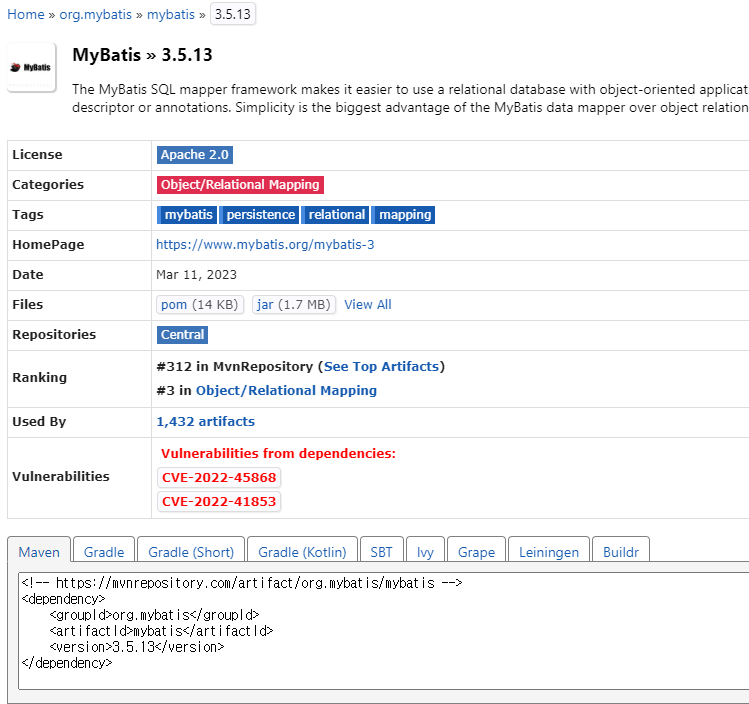Viewport: 749px width, 704px height.
Task: Select the mapping tag
Action: point(404,215)
